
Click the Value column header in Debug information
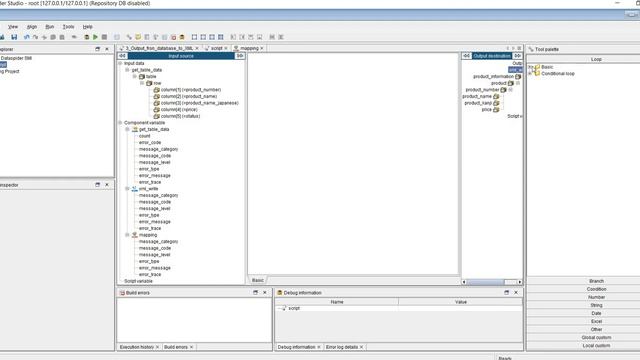[x=460, y=302]
